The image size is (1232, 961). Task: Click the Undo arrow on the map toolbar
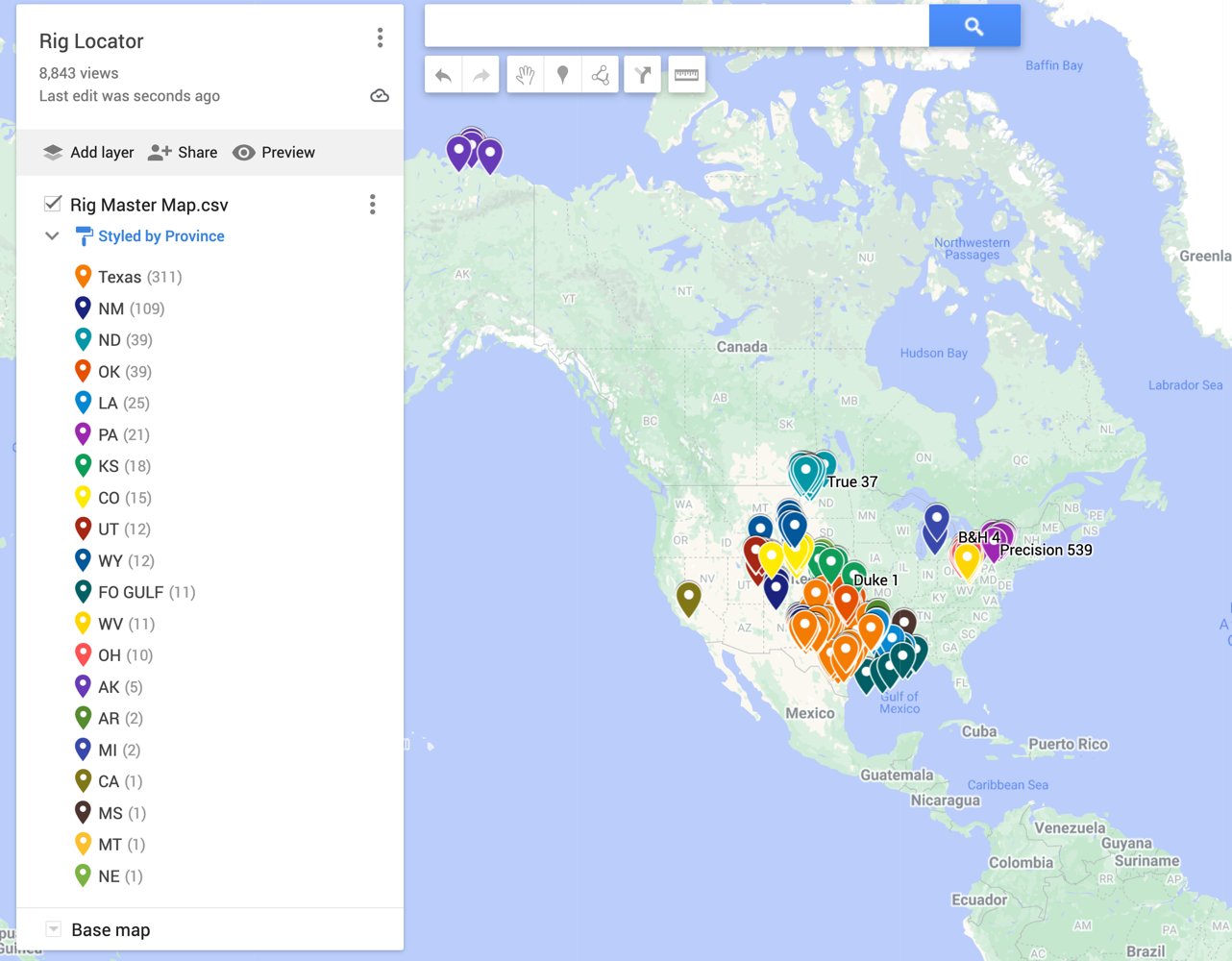(443, 74)
